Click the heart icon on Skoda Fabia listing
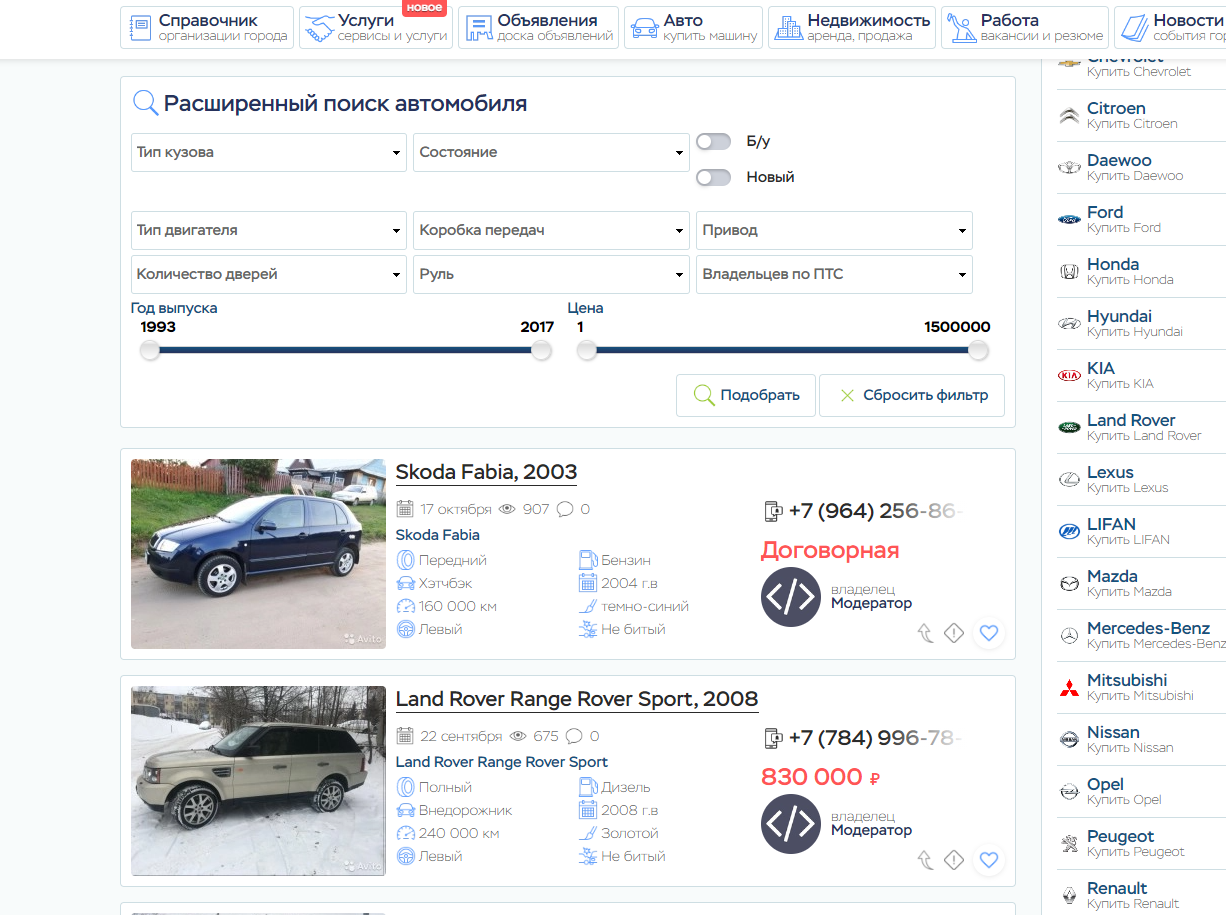Screen dimensions: 1226x915 [989, 633]
